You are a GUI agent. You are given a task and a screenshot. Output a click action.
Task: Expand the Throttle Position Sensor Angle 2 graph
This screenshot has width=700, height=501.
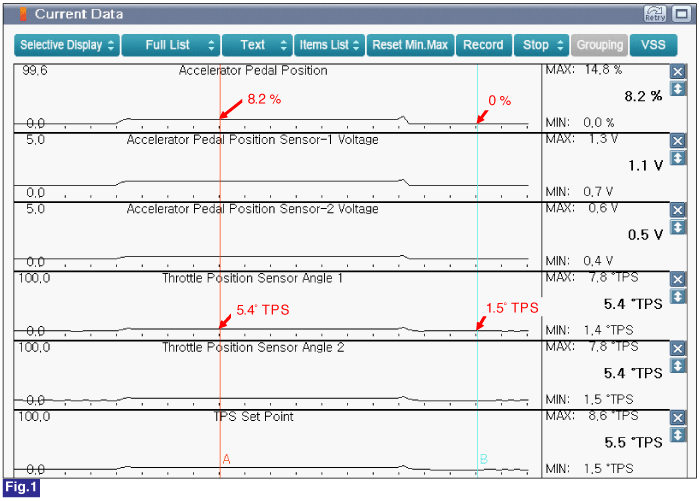[x=678, y=366]
